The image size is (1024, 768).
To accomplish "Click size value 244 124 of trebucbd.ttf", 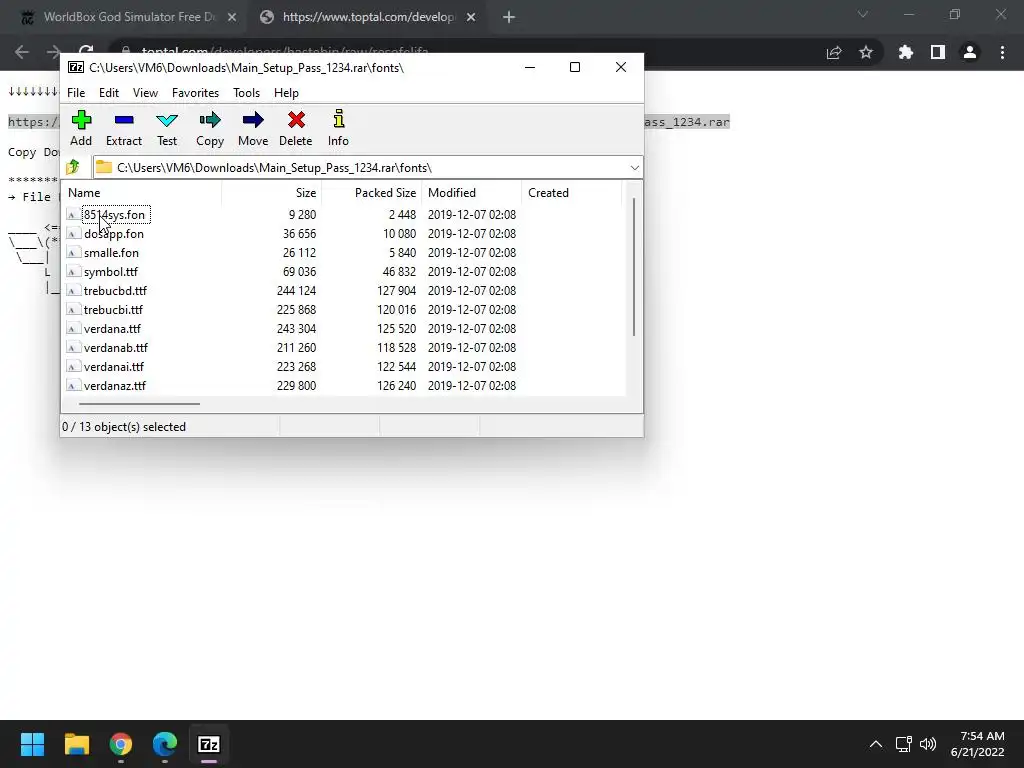I will (x=296, y=291).
